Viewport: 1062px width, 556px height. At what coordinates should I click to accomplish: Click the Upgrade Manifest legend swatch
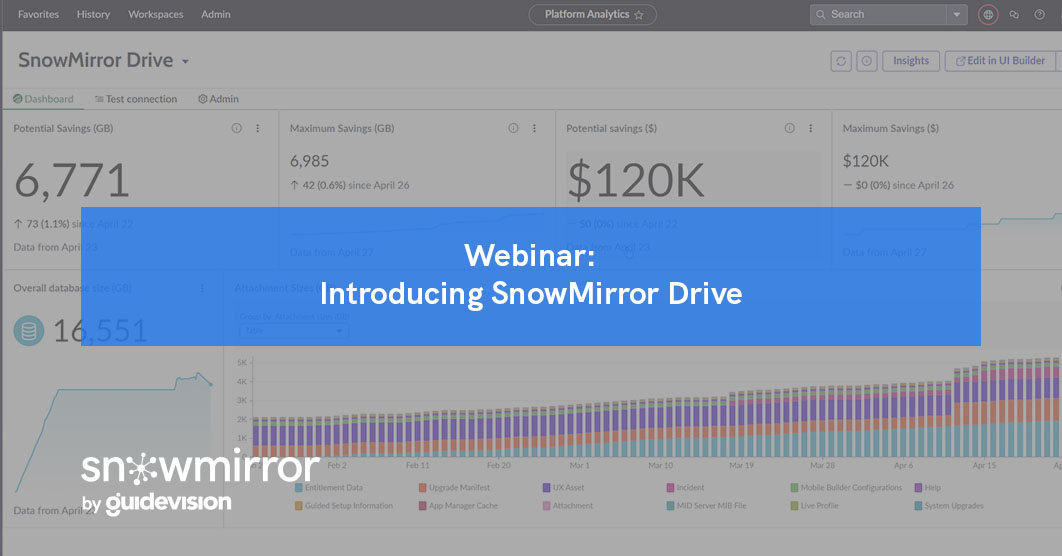coord(423,488)
